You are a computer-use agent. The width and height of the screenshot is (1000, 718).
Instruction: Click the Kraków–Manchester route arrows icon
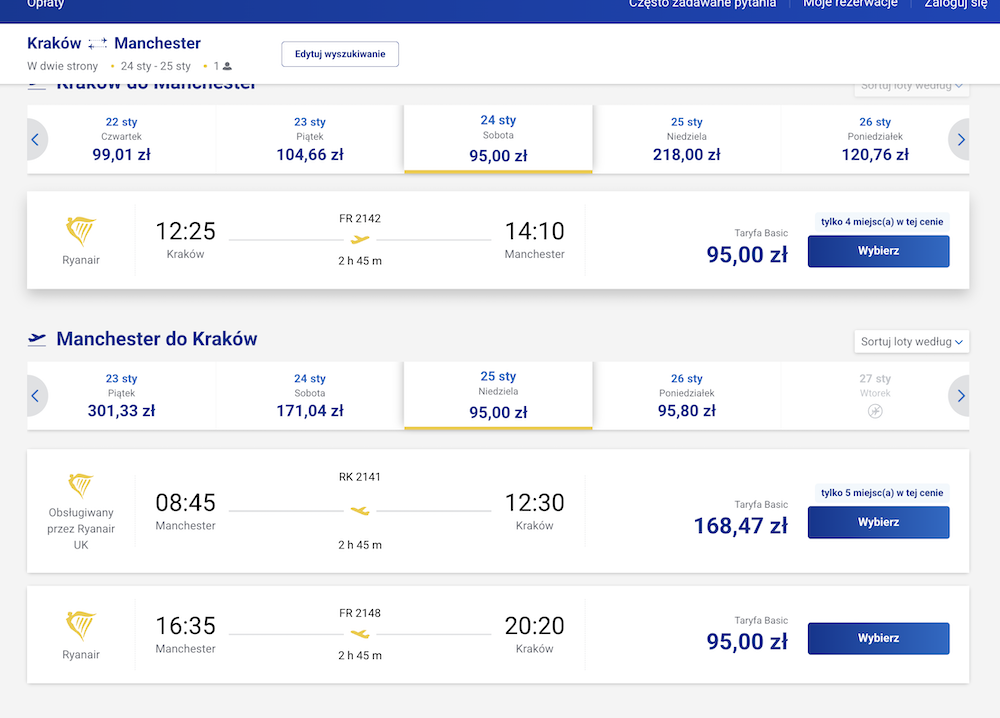coord(98,44)
